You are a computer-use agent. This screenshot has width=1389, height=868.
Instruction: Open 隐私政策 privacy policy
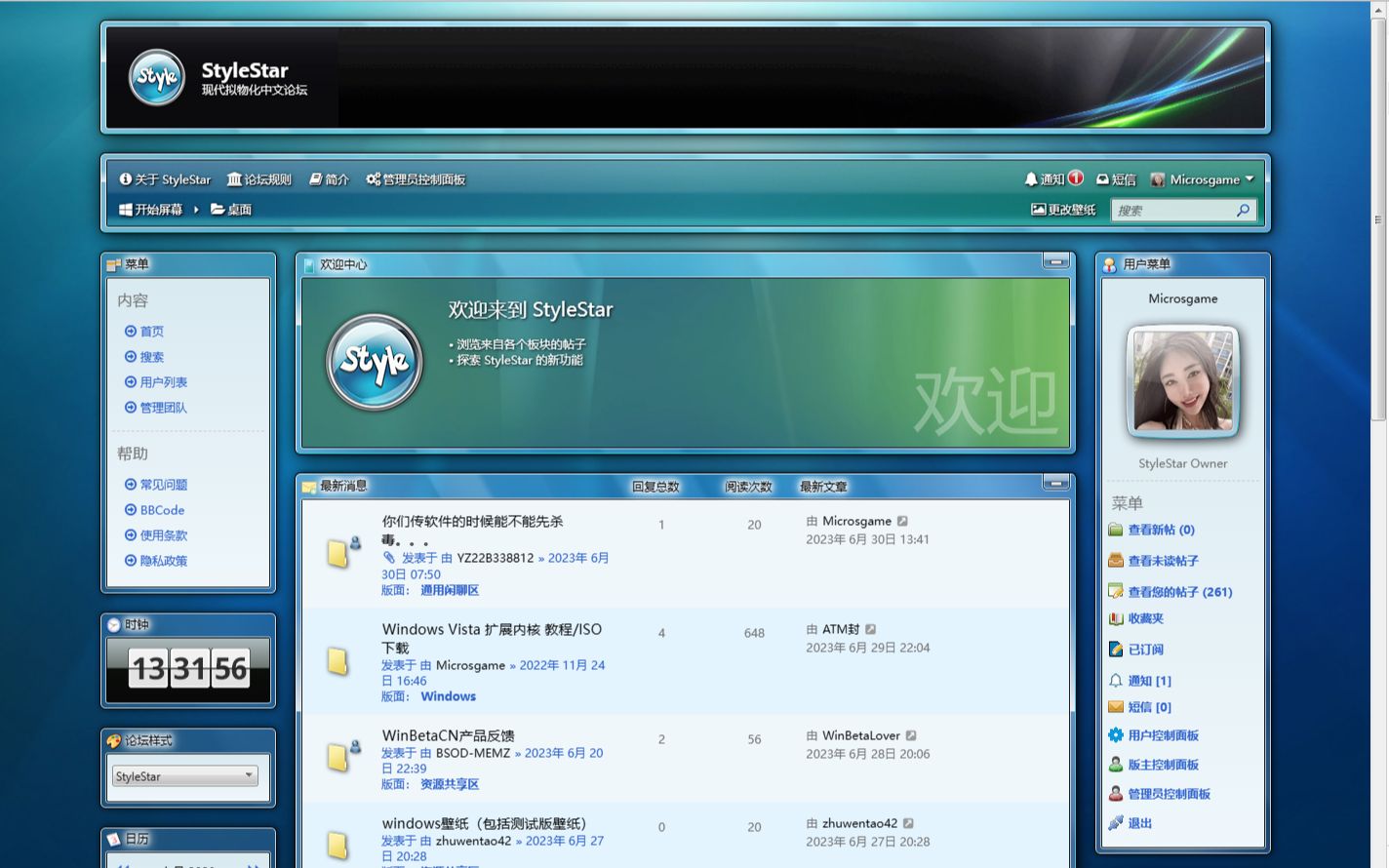[156, 561]
